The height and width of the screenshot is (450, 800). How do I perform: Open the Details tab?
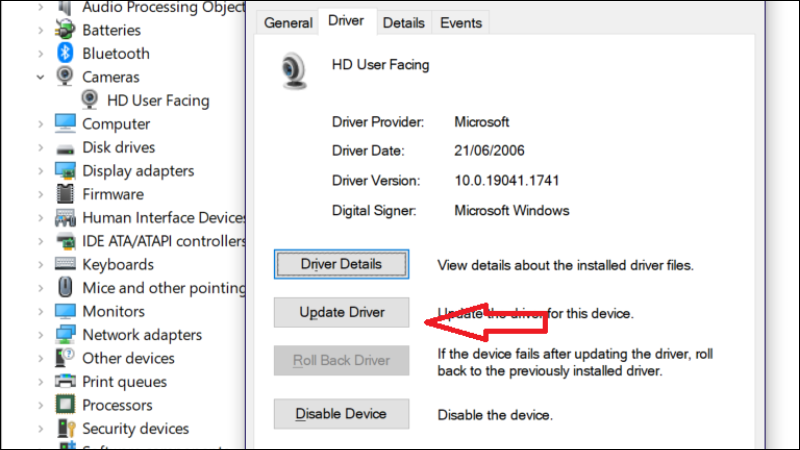[404, 23]
